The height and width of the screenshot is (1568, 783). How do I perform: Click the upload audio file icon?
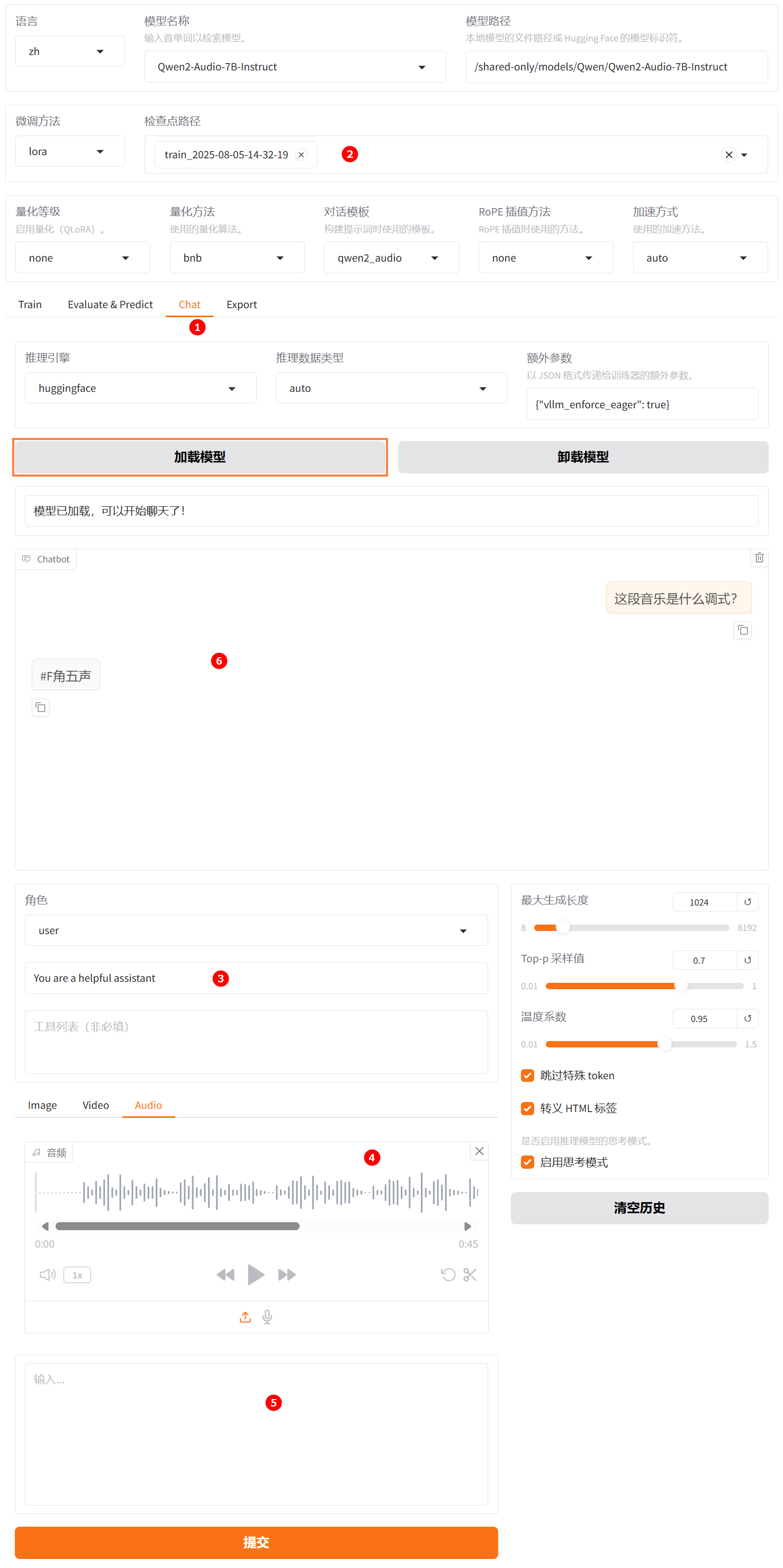point(245,1316)
